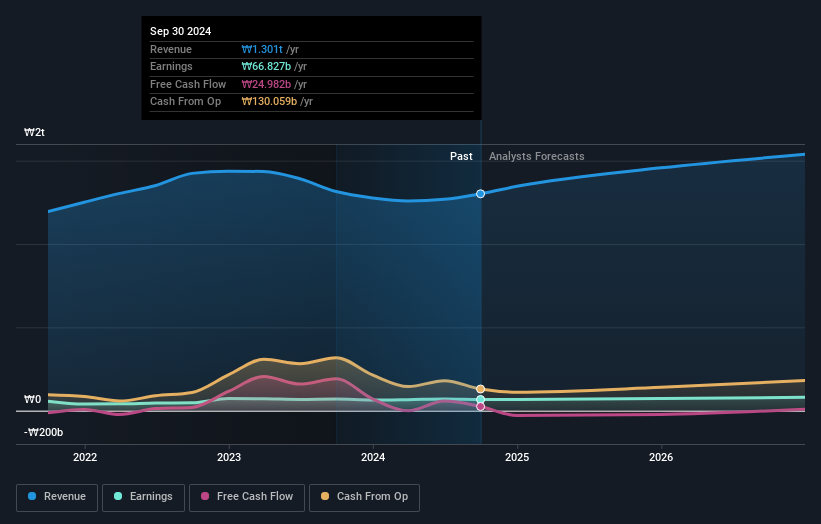Click the ₩1.301t revenue value
The height and width of the screenshot is (524, 821).
pyautogui.click(x=262, y=49)
